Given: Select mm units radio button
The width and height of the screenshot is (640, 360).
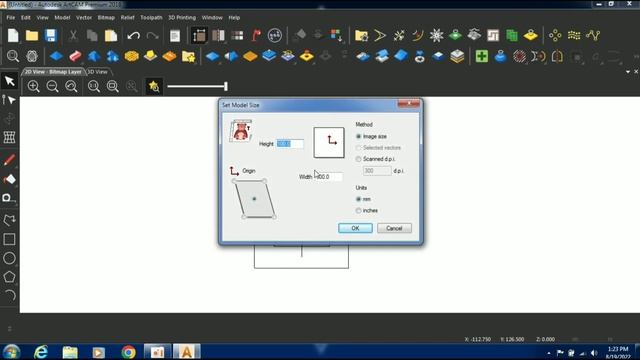Looking at the screenshot, I should point(358,199).
